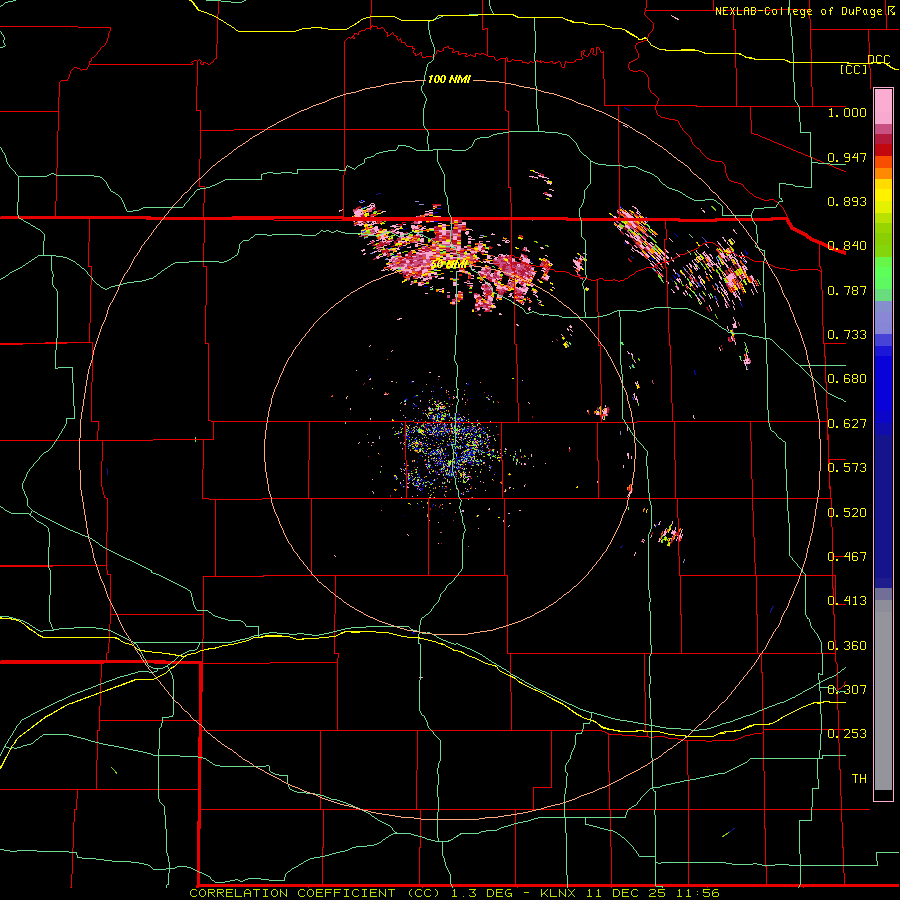
Task: Click the 0.573 scale label
Action: (x=847, y=468)
